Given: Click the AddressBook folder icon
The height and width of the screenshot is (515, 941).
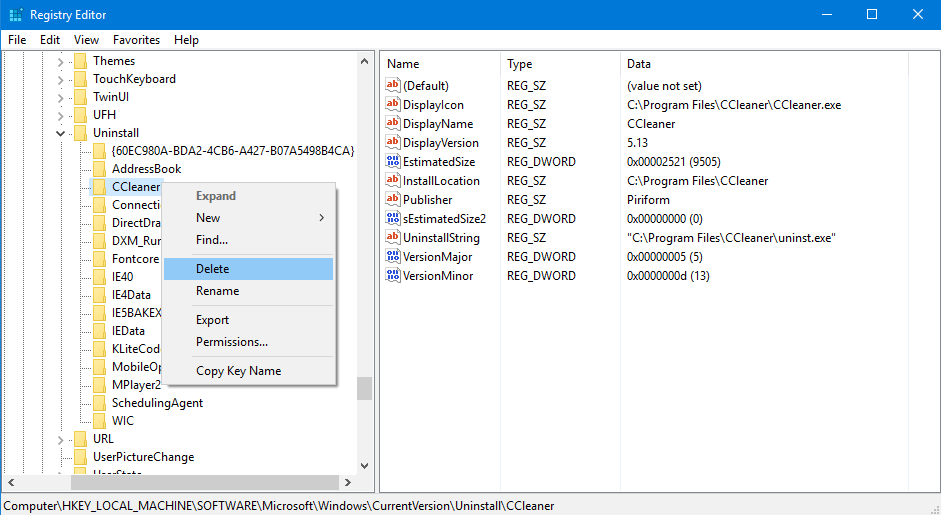Looking at the screenshot, I should (x=100, y=169).
